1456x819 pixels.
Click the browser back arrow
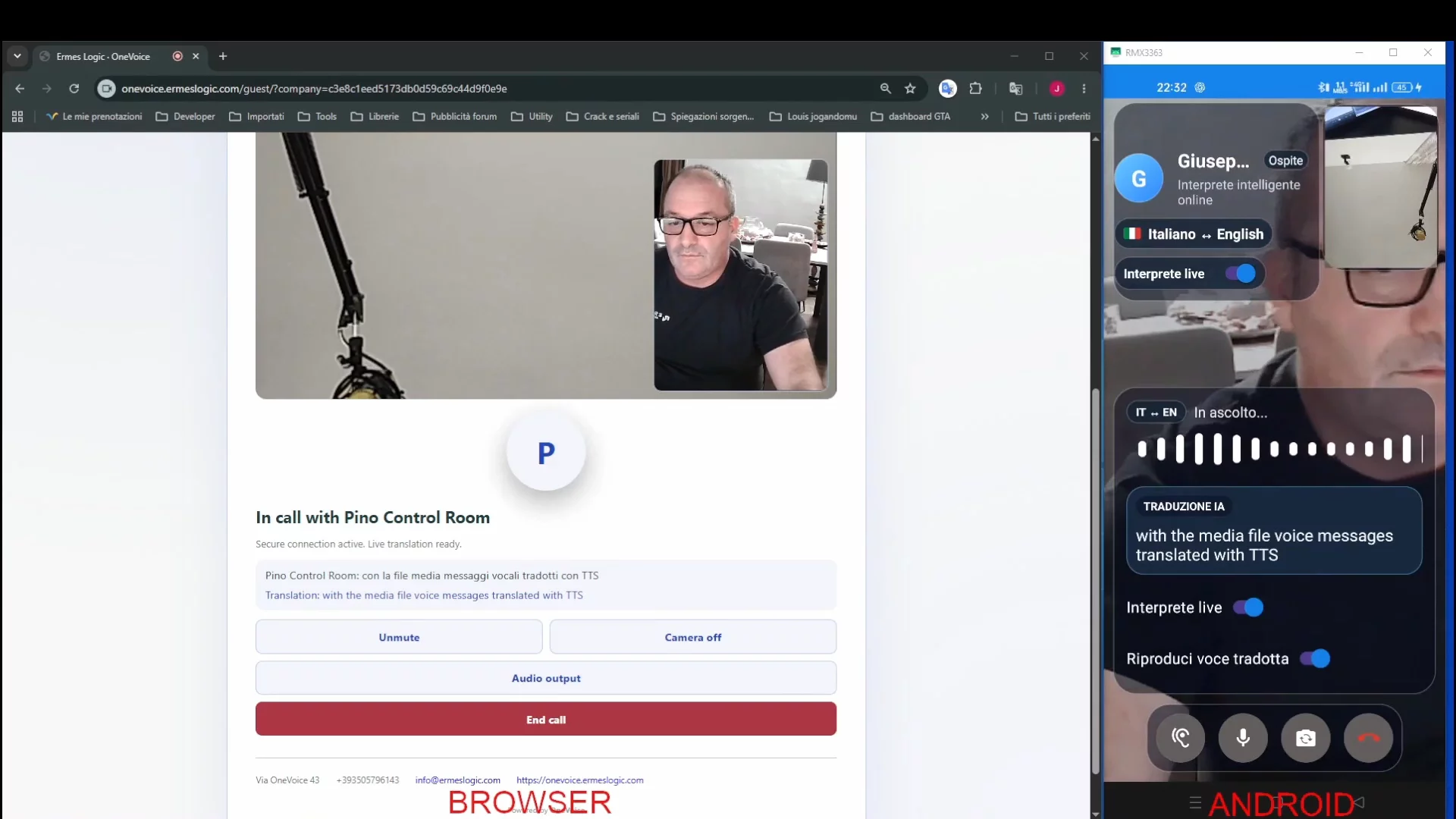click(20, 89)
